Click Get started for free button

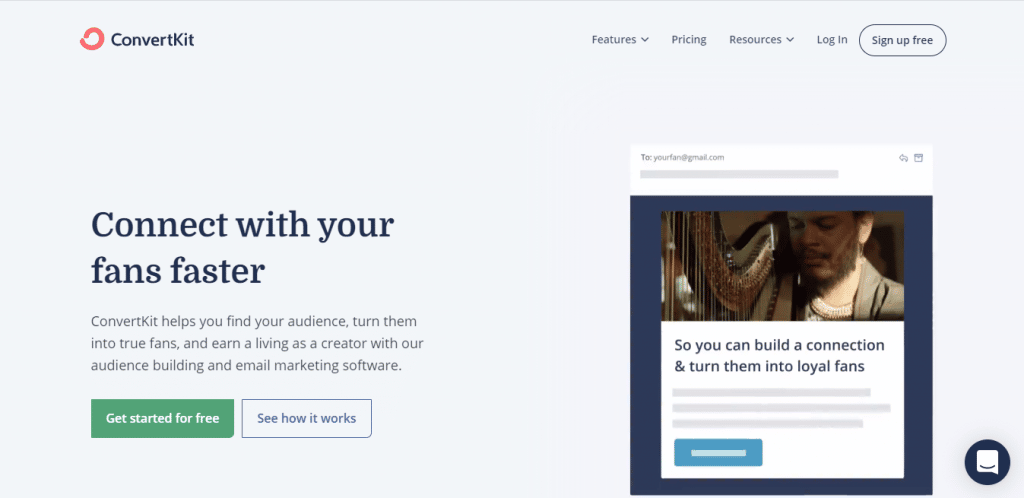point(162,418)
